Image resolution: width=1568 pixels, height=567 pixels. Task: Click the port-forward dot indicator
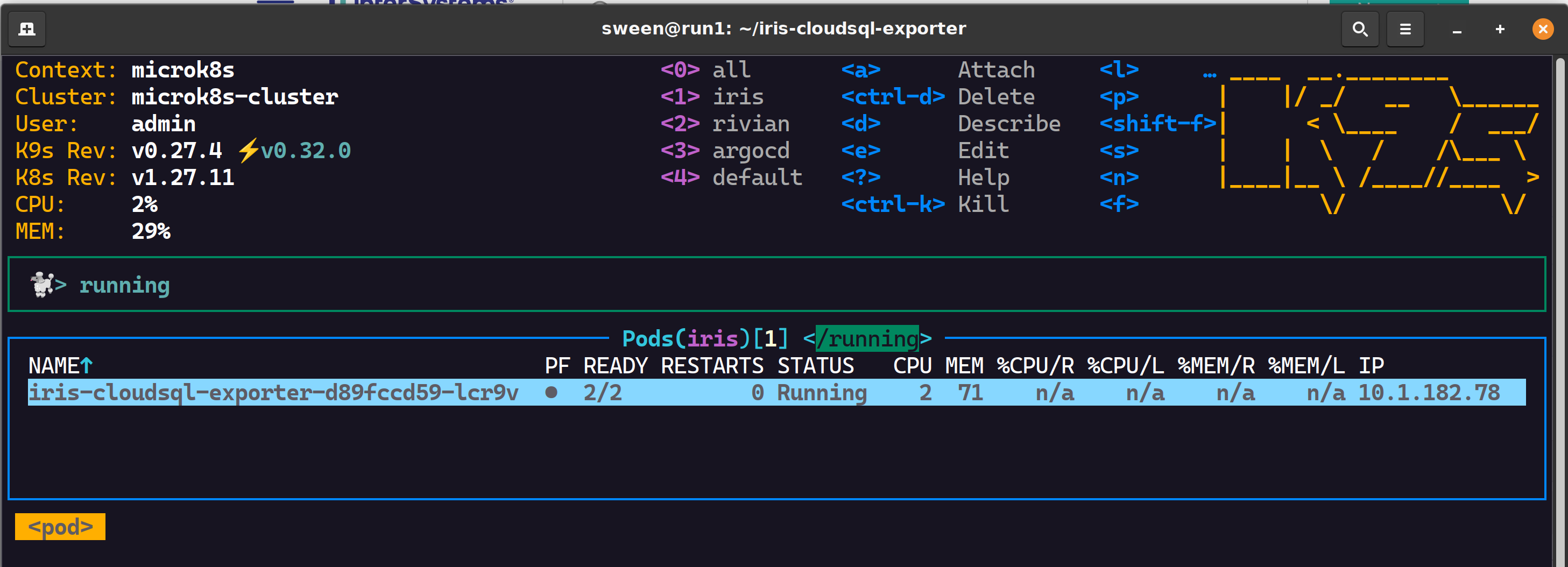pos(551,392)
